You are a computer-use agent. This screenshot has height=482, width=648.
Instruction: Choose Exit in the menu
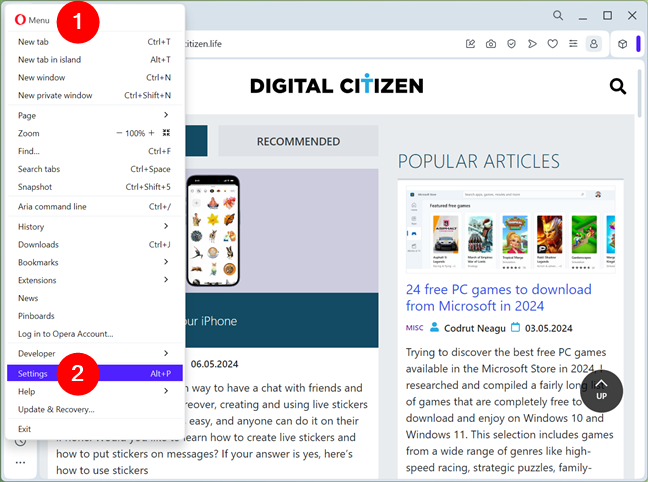pyautogui.click(x=95, y=429)
